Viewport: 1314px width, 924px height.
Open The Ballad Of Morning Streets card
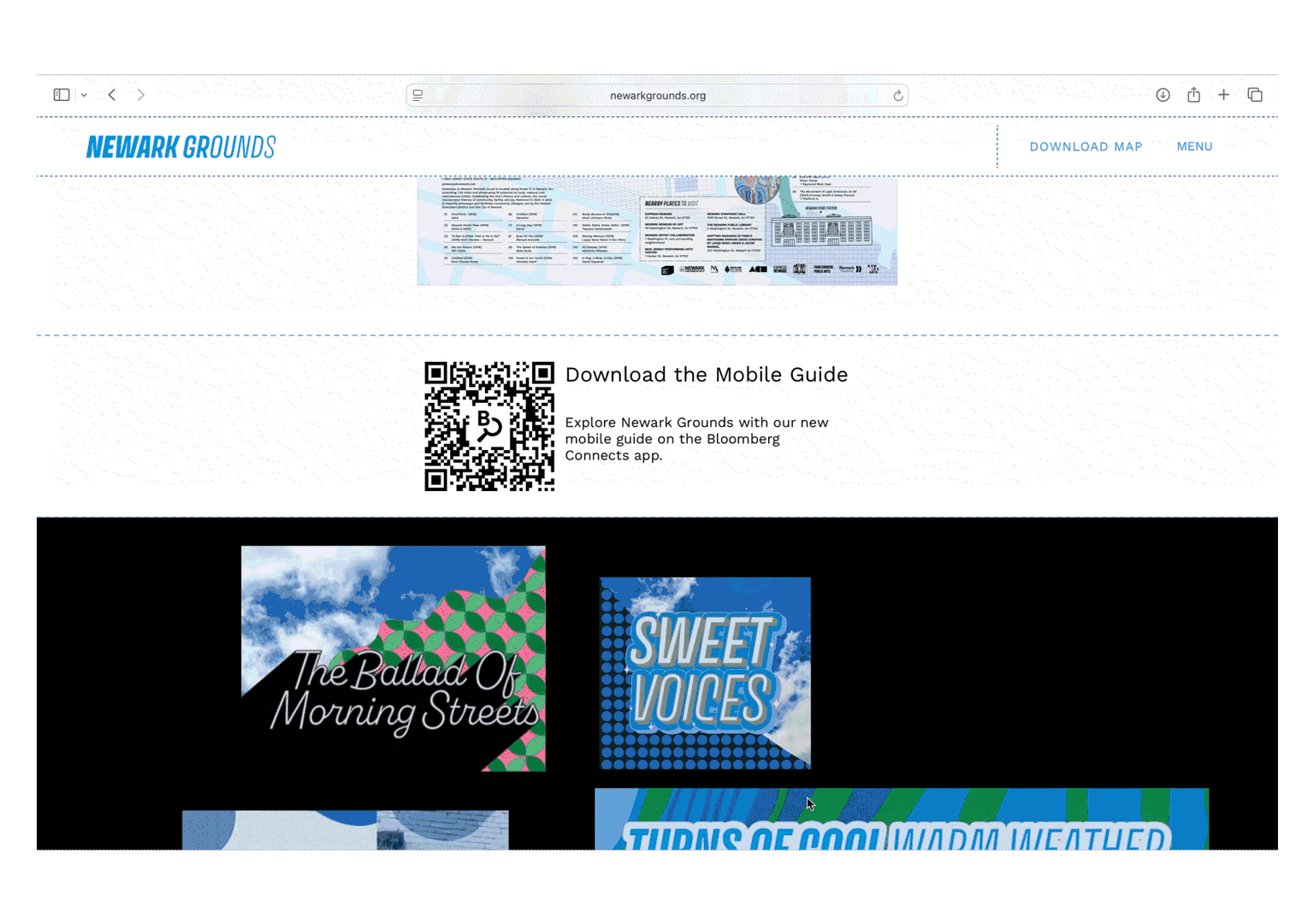(394, 659)
